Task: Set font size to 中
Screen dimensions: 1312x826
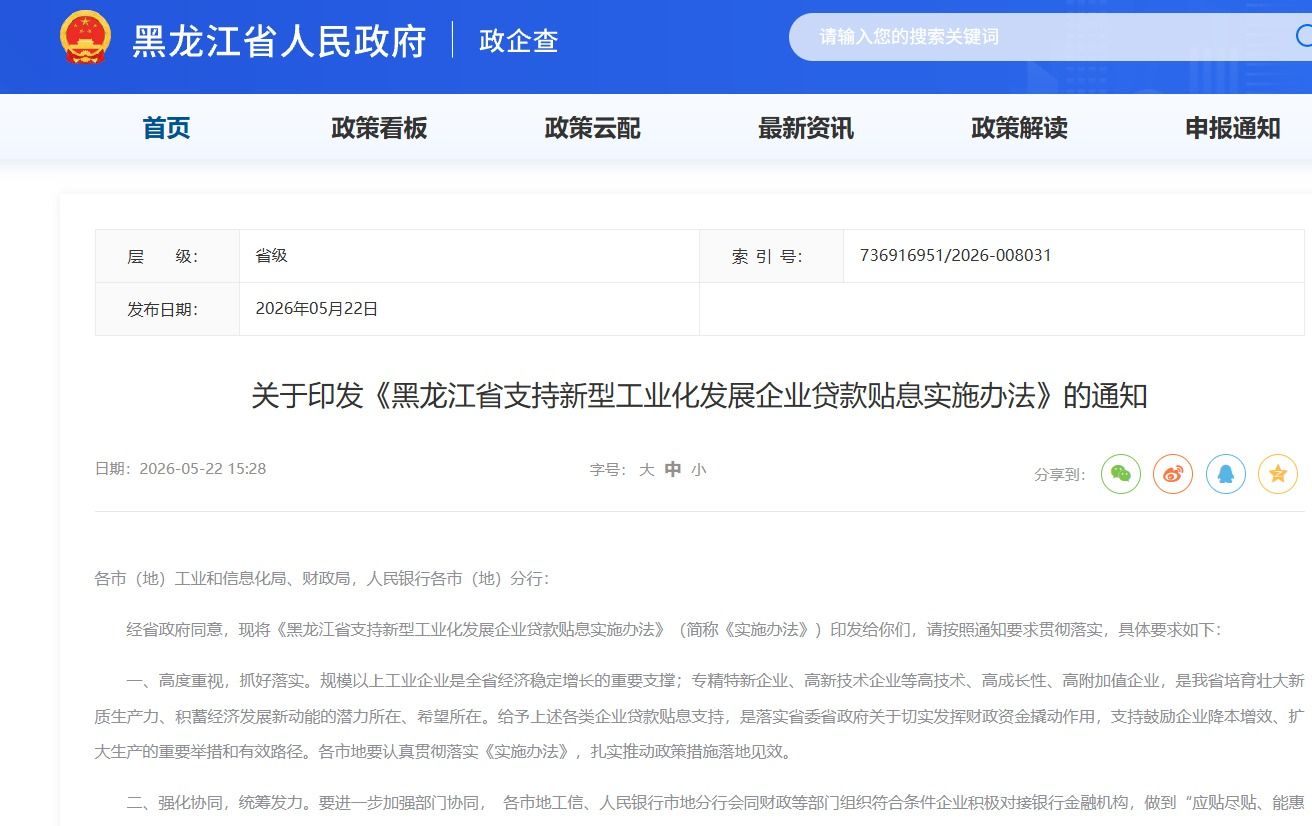Action: click(673, 469)
